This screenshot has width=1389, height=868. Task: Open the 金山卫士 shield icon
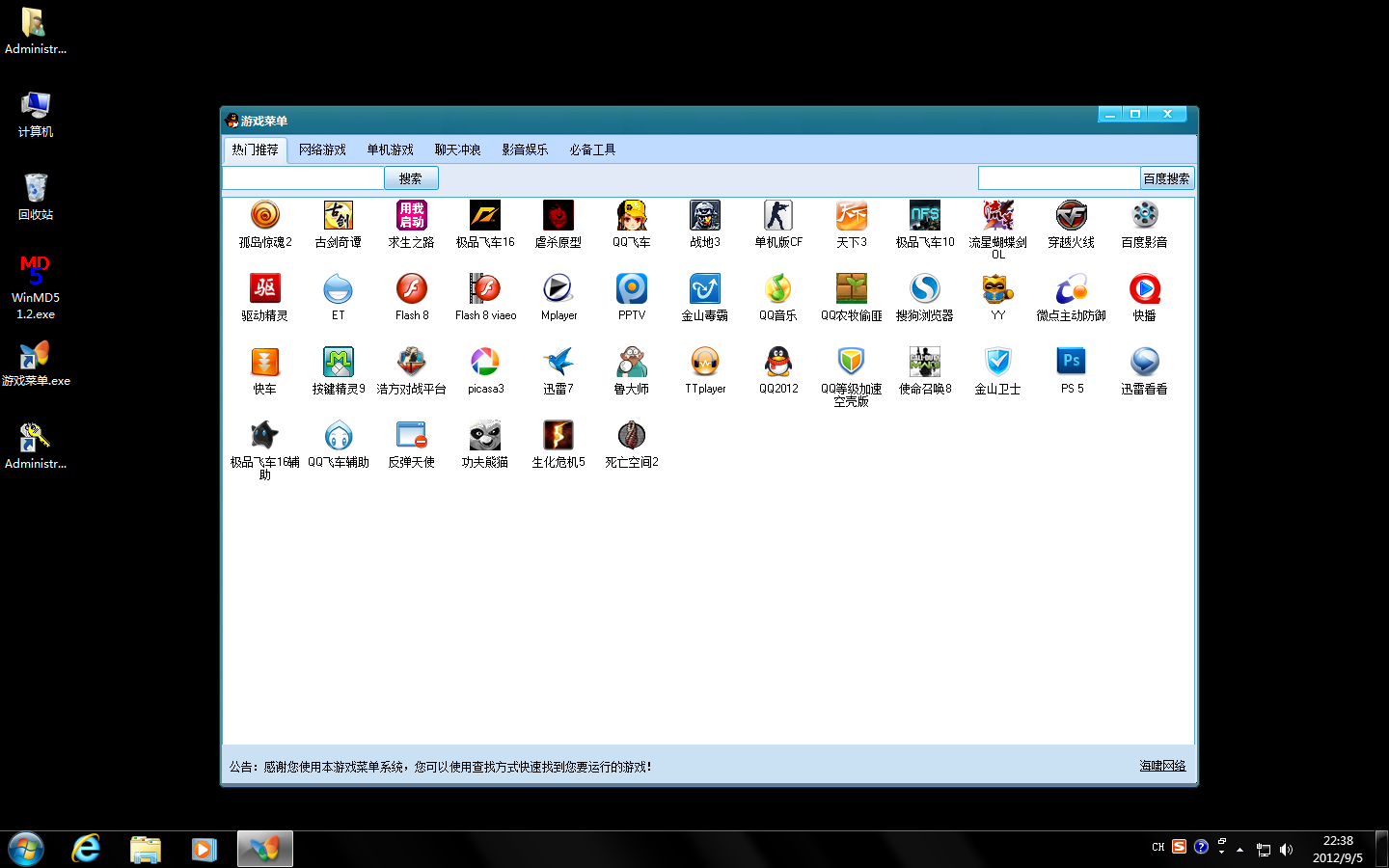pyautogui.click(x=998, y=362)
